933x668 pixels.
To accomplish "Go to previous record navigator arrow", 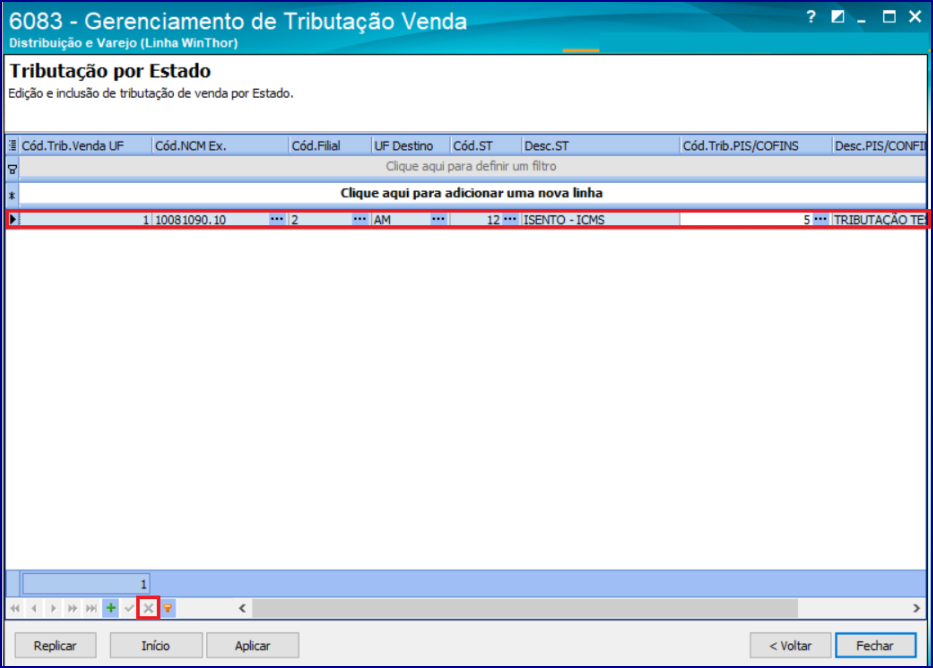I will pyautogui.click(x=34, y=608).
